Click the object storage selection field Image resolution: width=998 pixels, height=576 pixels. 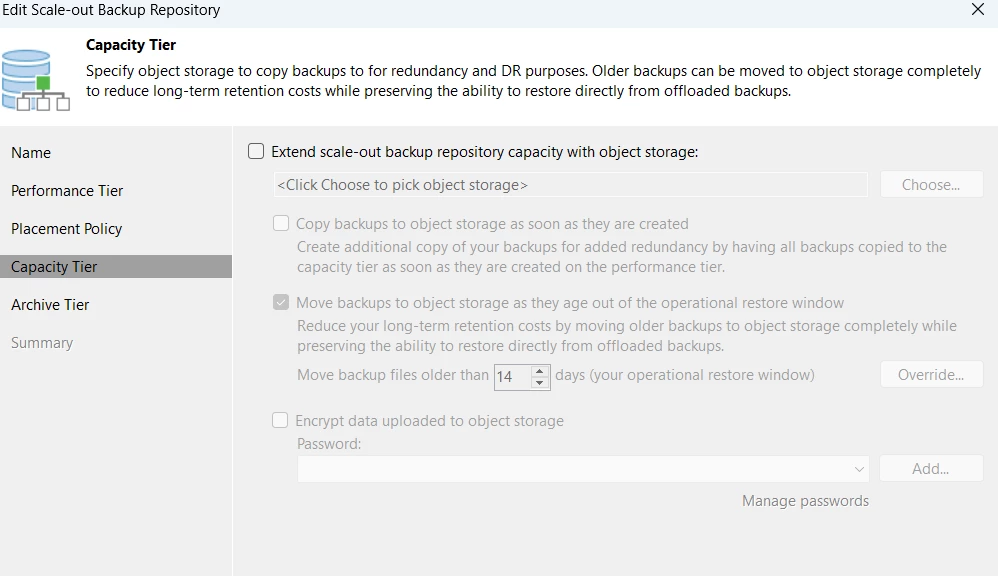click(x=570, y=185)
